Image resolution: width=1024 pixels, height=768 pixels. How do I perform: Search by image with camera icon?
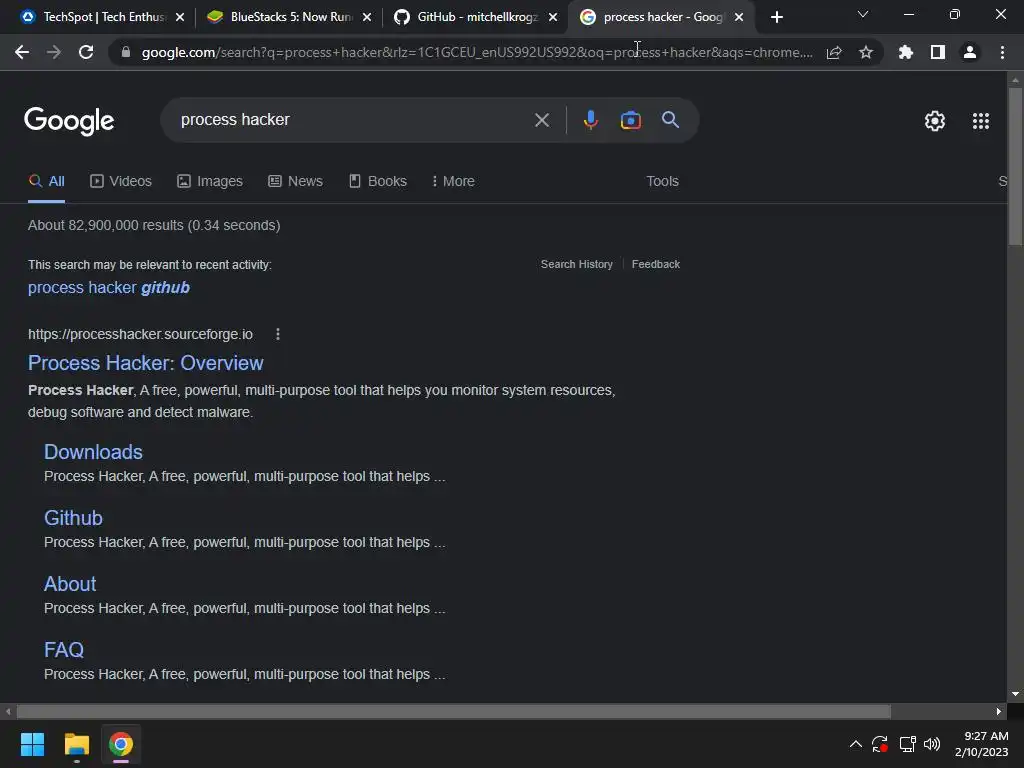(x=630, y=120)
